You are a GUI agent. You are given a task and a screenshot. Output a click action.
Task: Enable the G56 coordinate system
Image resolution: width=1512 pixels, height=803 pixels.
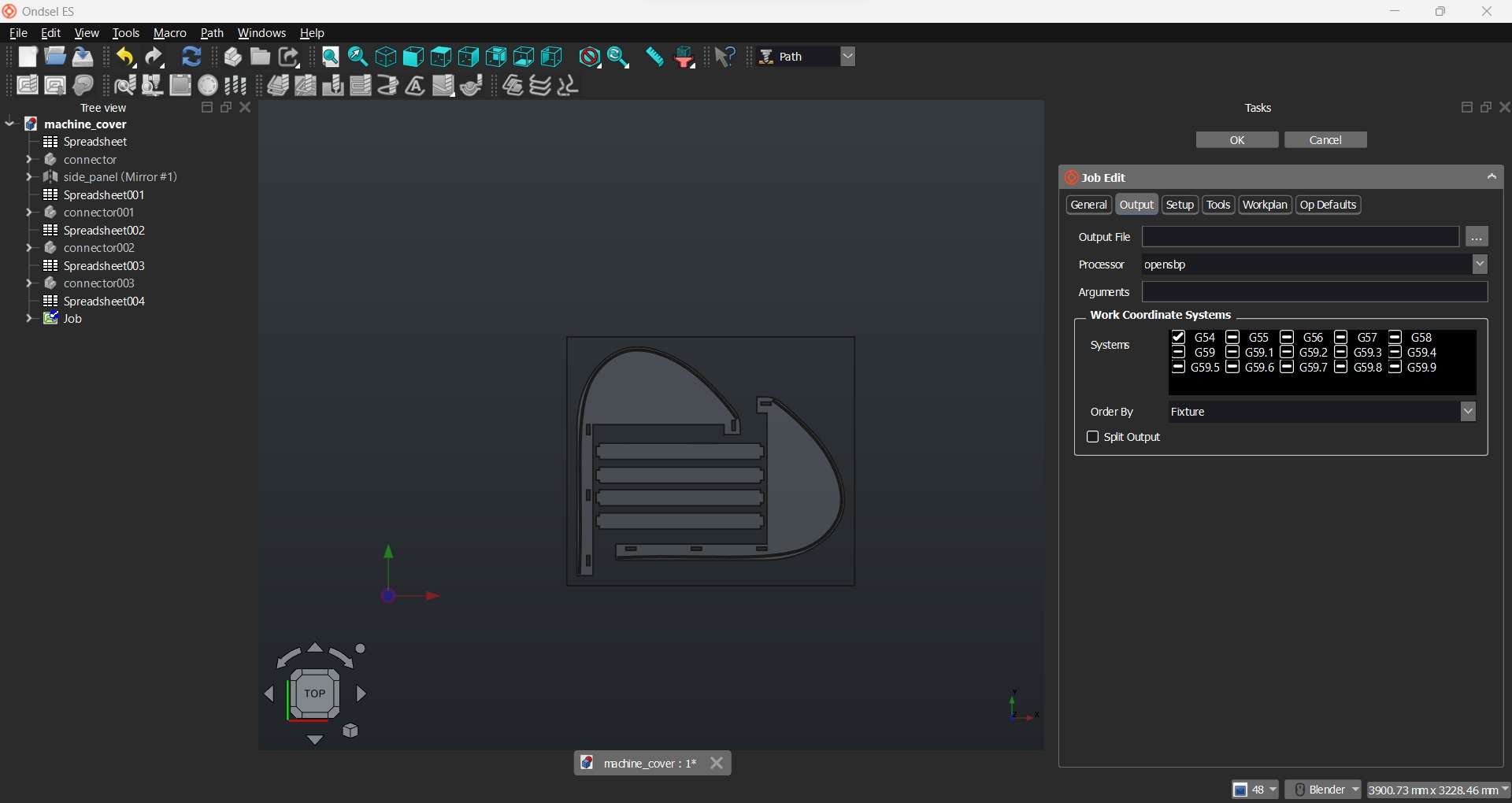coord(1288,338)
